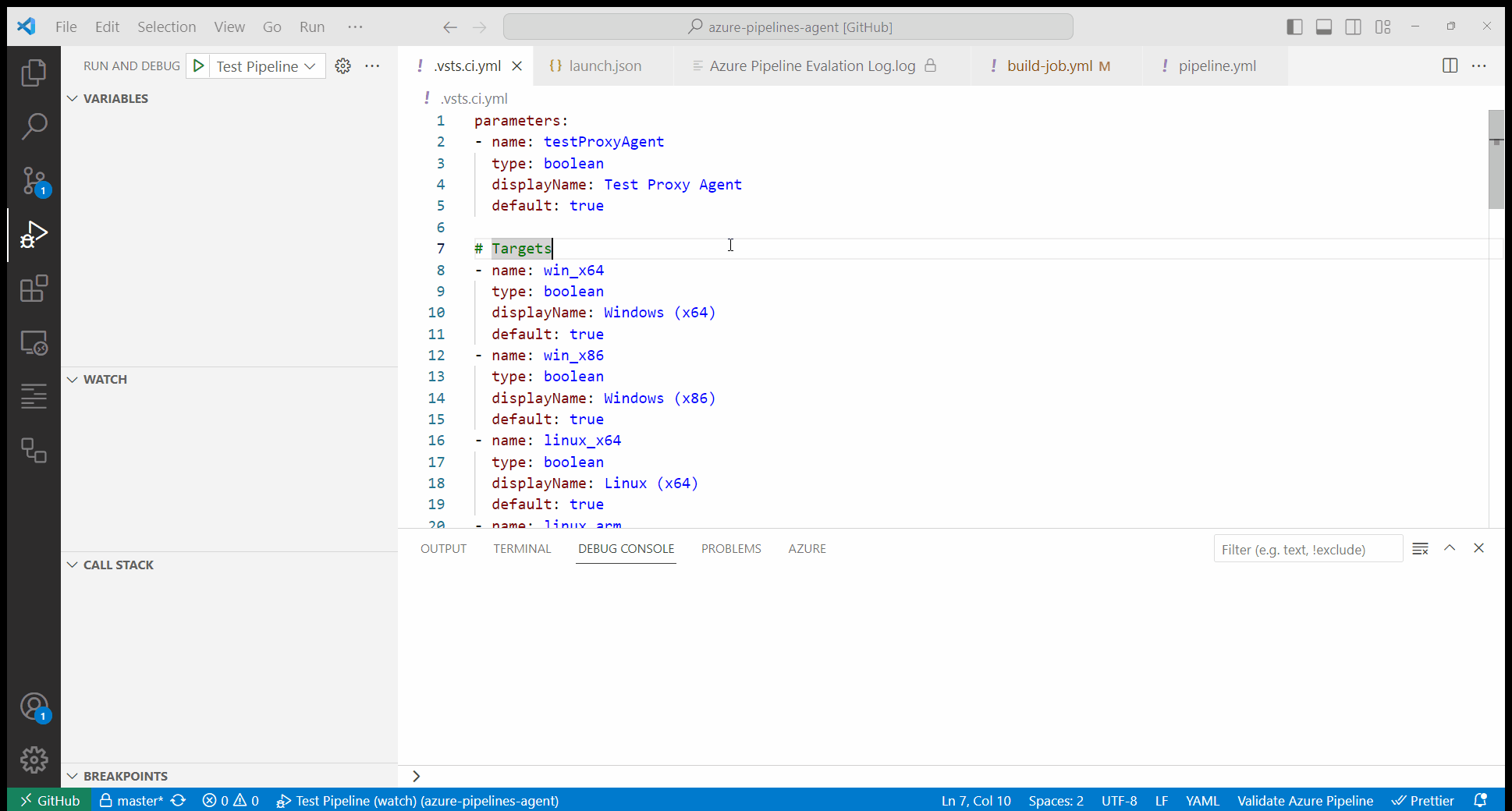The width and height of the screenshot is (1512, 811).
Task: Open the Run menu
Action: [312, 27]
